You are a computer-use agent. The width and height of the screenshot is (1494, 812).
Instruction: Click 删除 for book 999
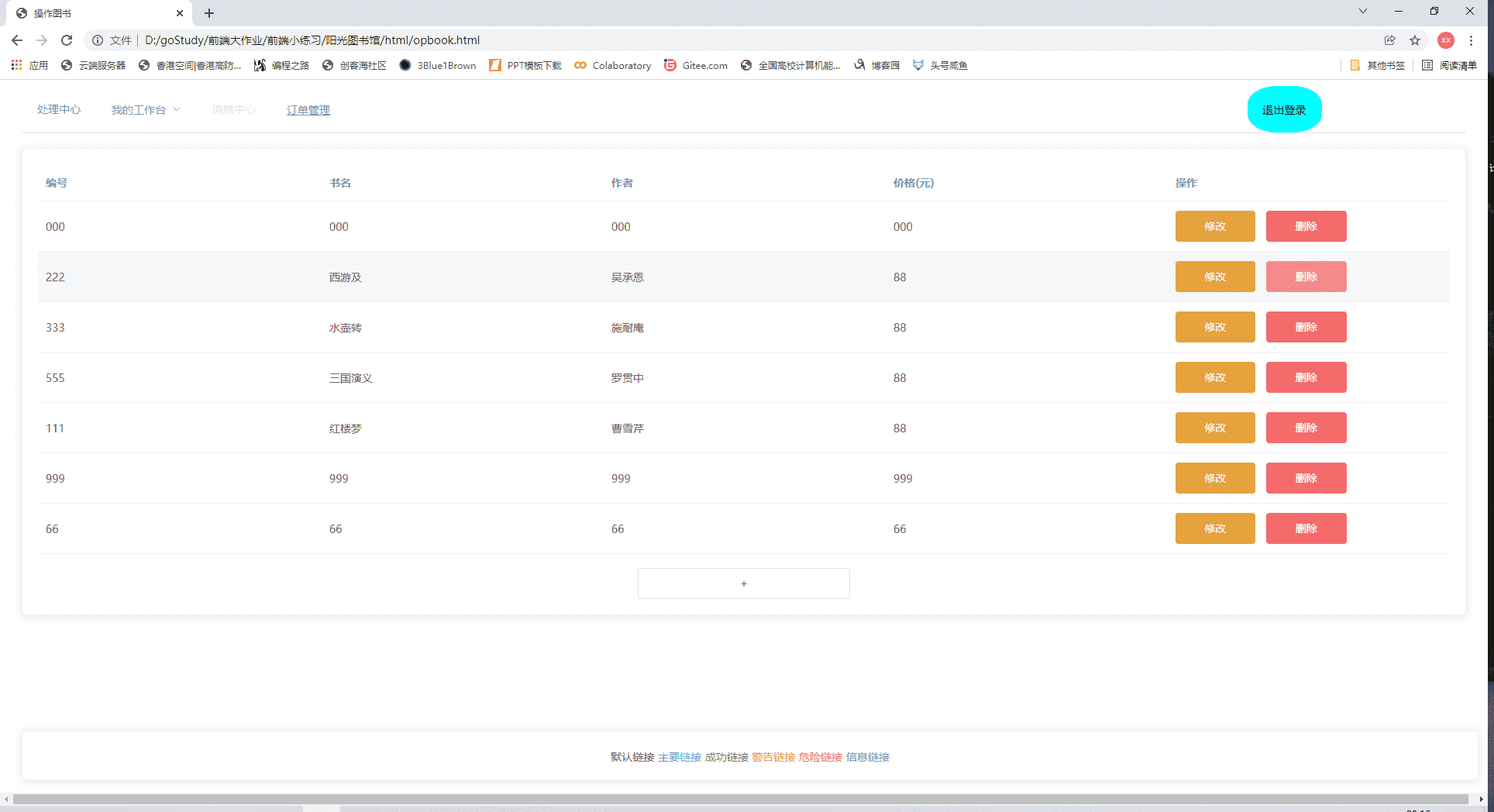1306,478
